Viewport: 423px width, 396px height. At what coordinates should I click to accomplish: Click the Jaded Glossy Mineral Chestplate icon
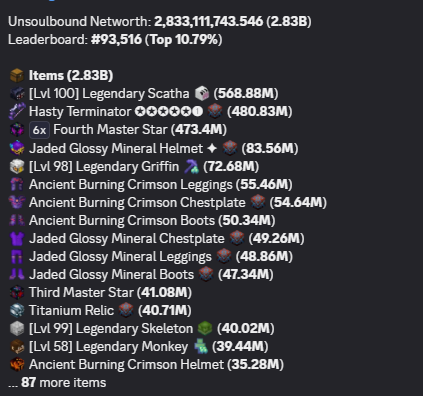[x=17, y=238]
